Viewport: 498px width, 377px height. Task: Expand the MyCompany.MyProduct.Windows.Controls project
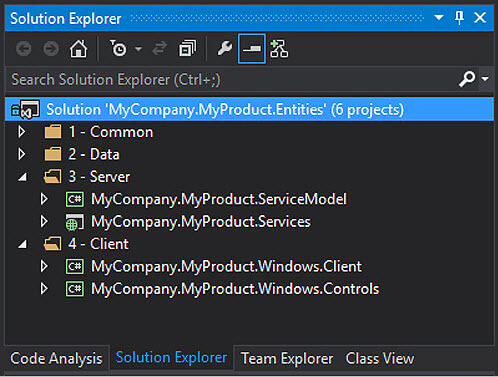point(44,289)
